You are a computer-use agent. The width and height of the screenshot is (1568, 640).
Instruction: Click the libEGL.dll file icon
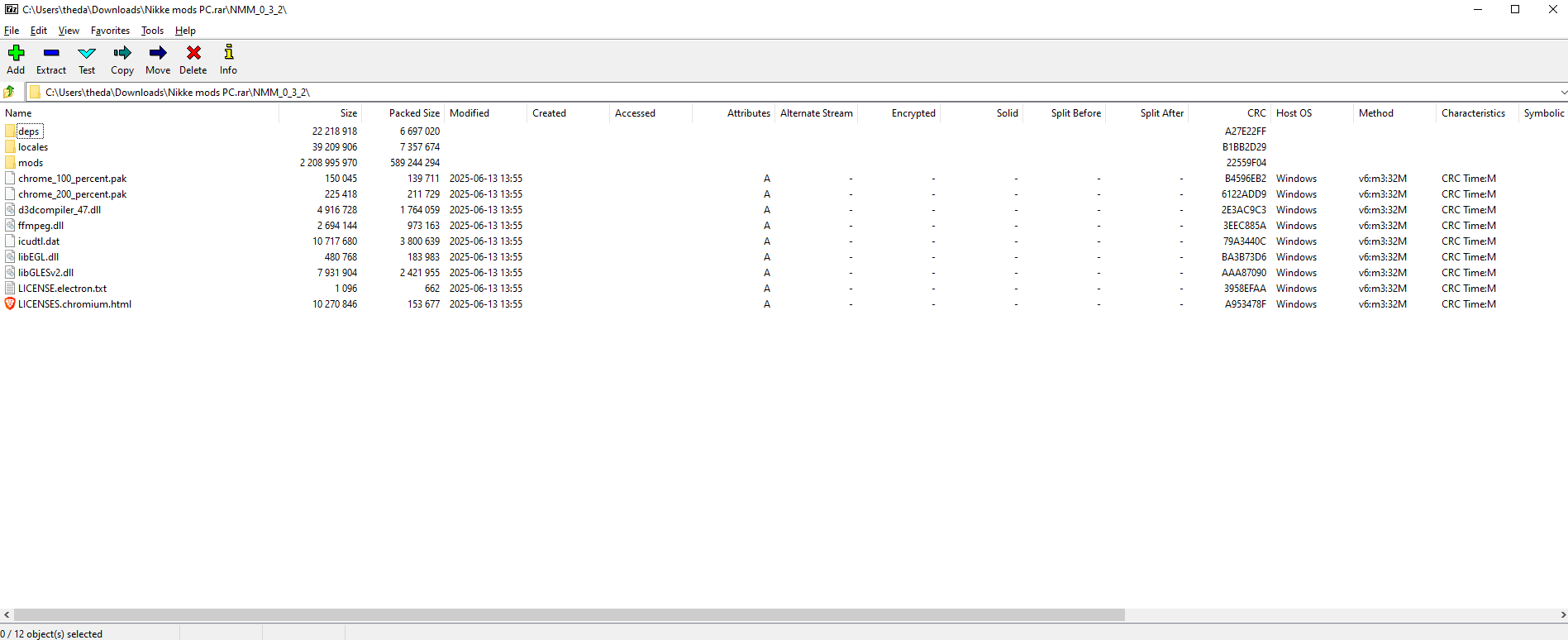10,256
